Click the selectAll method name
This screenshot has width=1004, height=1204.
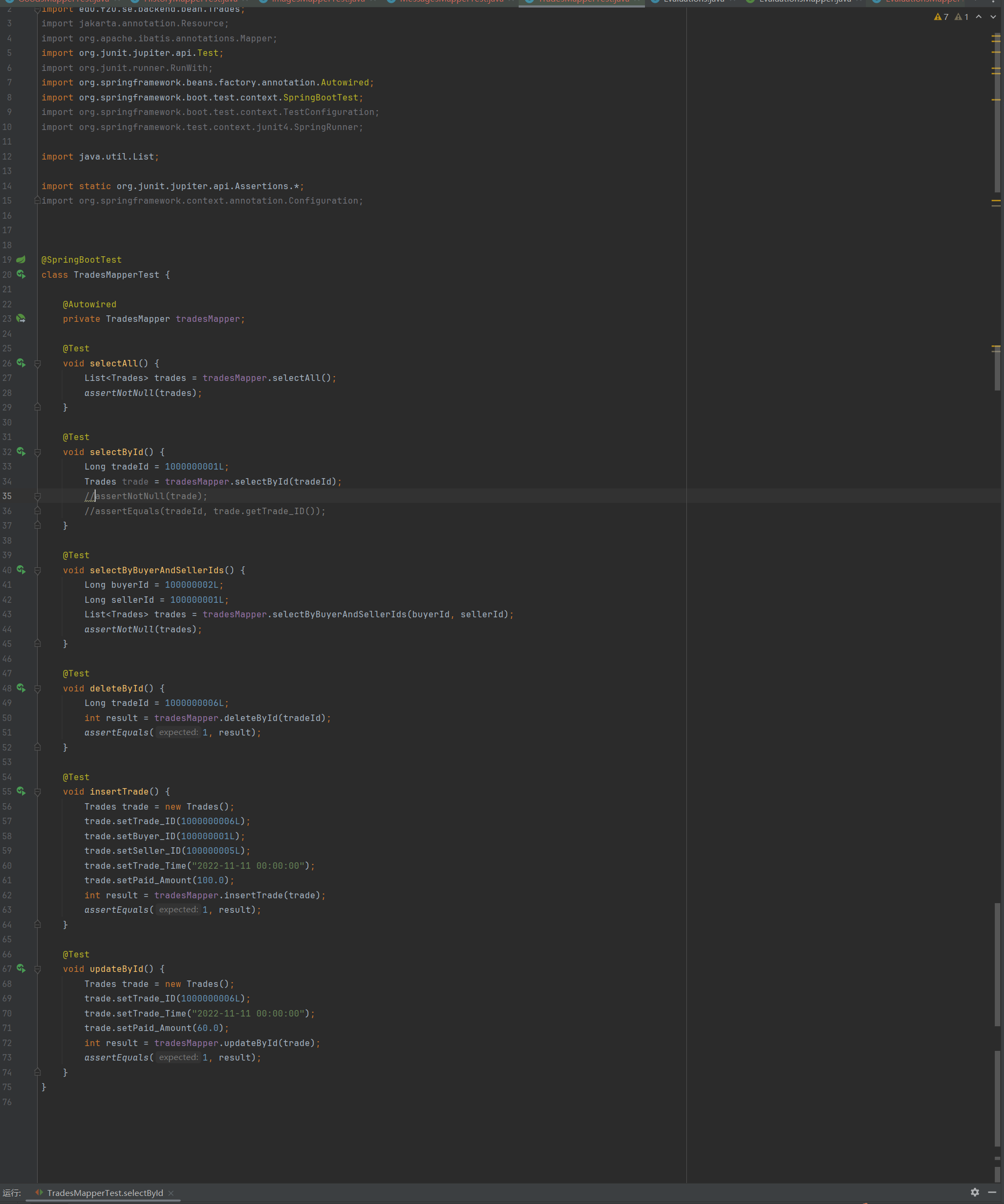113,364
